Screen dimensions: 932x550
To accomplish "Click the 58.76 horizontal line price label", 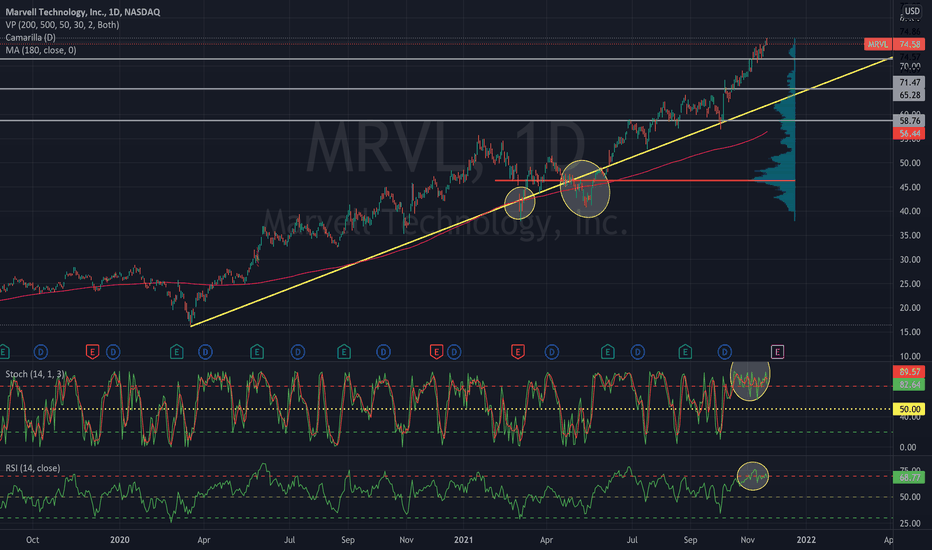I will pos(909,121).
